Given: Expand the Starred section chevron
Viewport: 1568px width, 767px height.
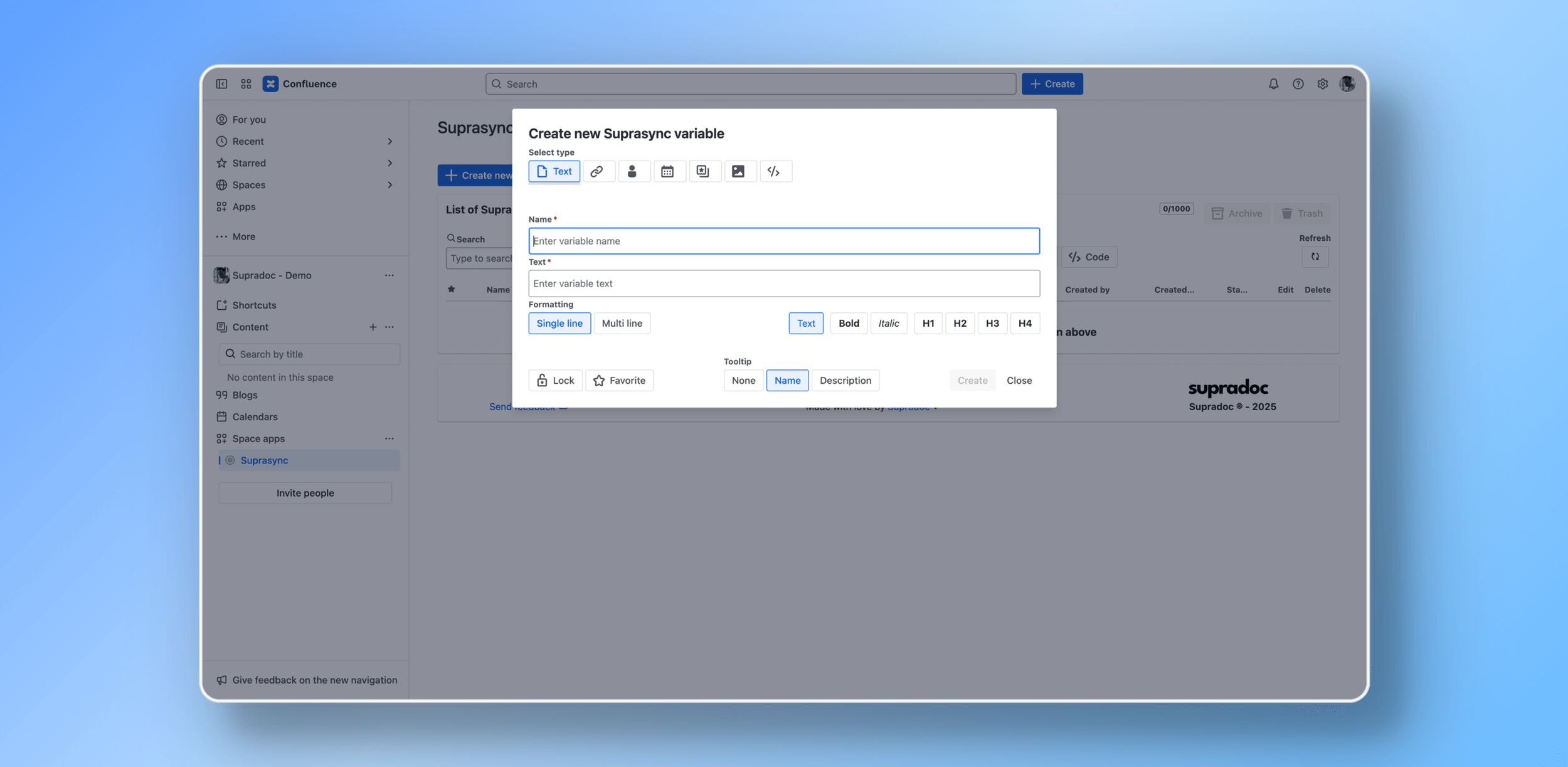Looking at the screenshot, I should pos(389,163).
